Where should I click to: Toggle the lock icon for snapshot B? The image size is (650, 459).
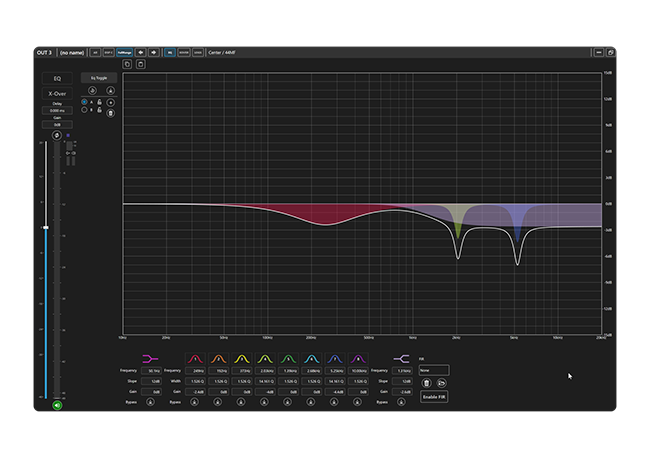click(x=99, y=110)
